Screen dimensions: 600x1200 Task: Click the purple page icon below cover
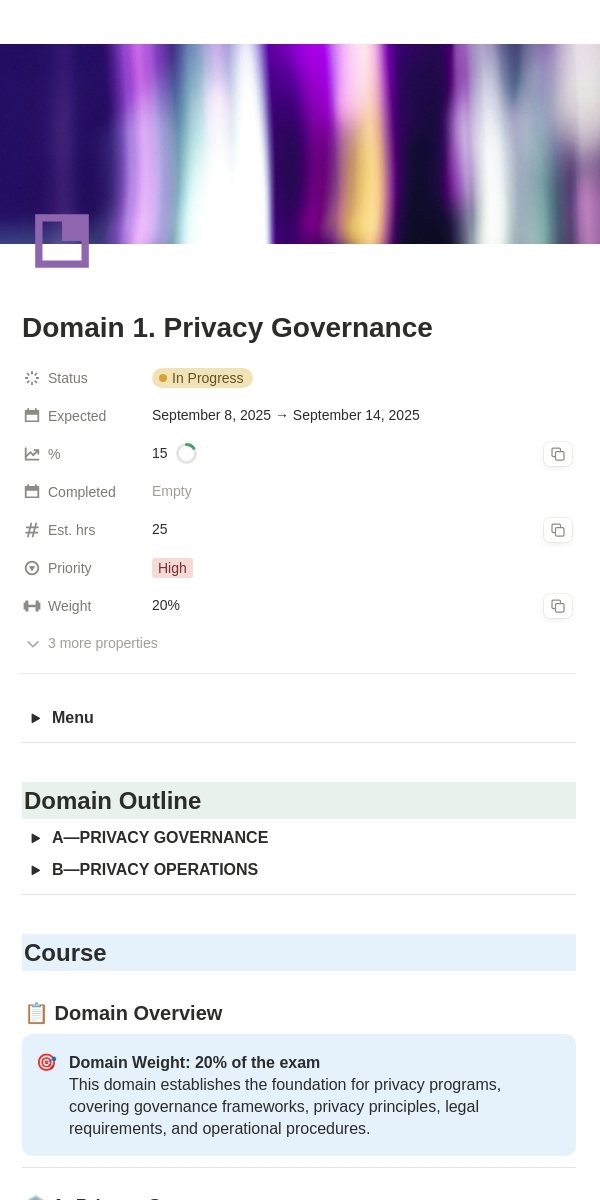[x=62, y=241]
